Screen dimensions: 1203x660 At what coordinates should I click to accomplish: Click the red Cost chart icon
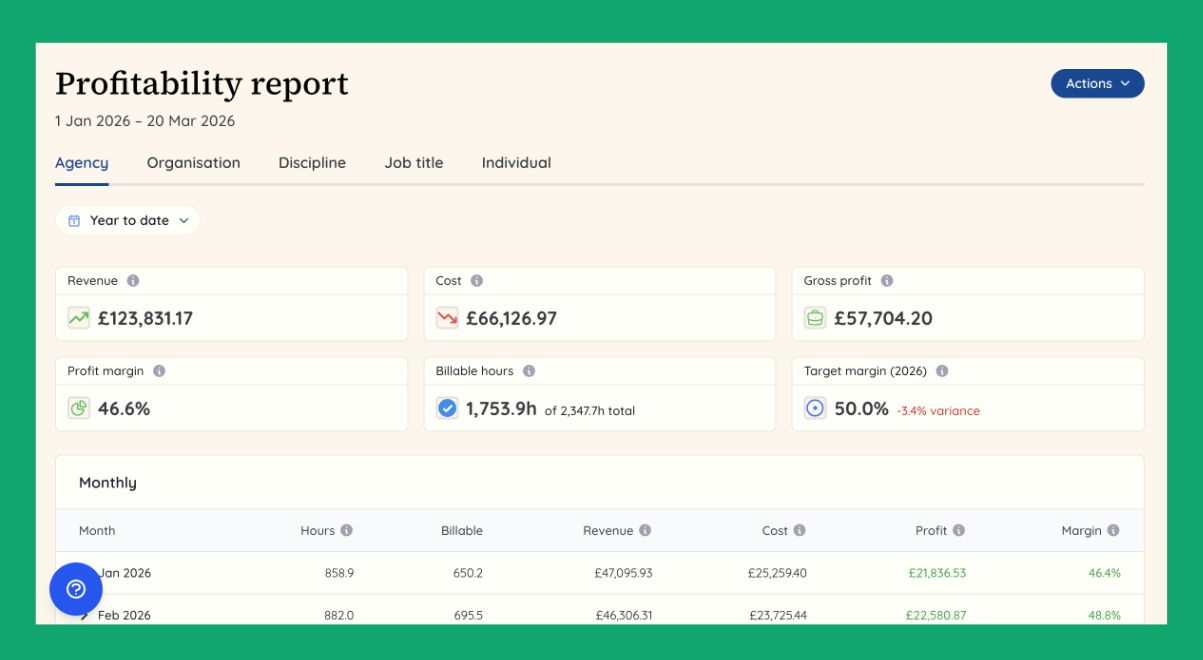point(446,315)
